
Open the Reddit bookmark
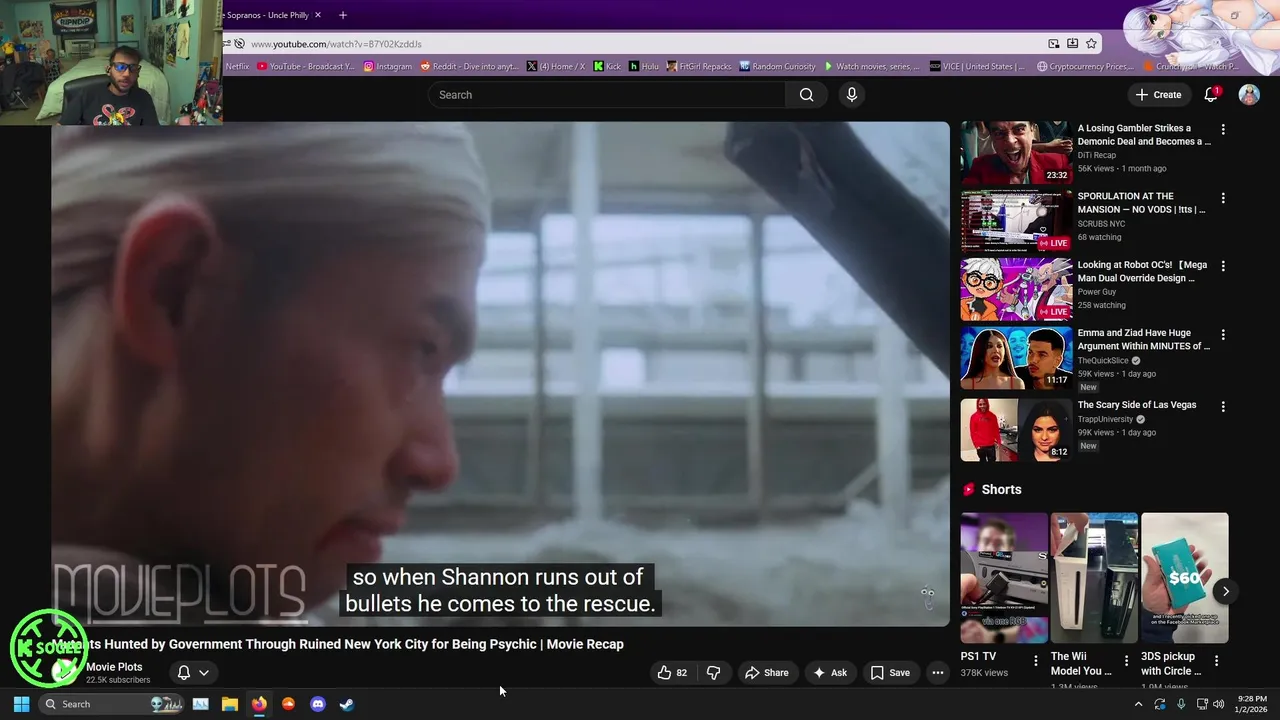pos(470,66)
